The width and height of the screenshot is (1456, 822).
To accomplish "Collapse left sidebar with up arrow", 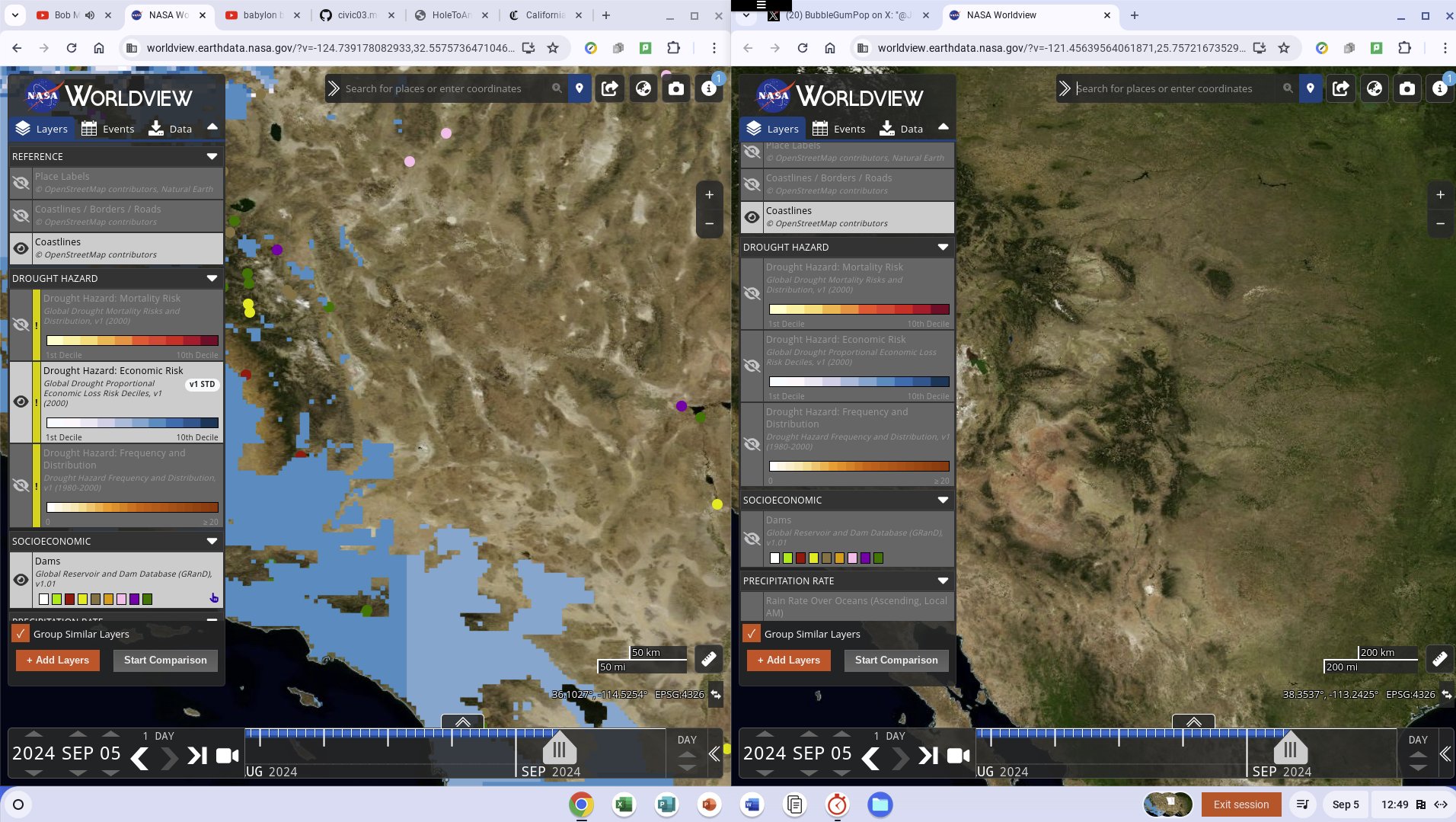I will (212, 127).
